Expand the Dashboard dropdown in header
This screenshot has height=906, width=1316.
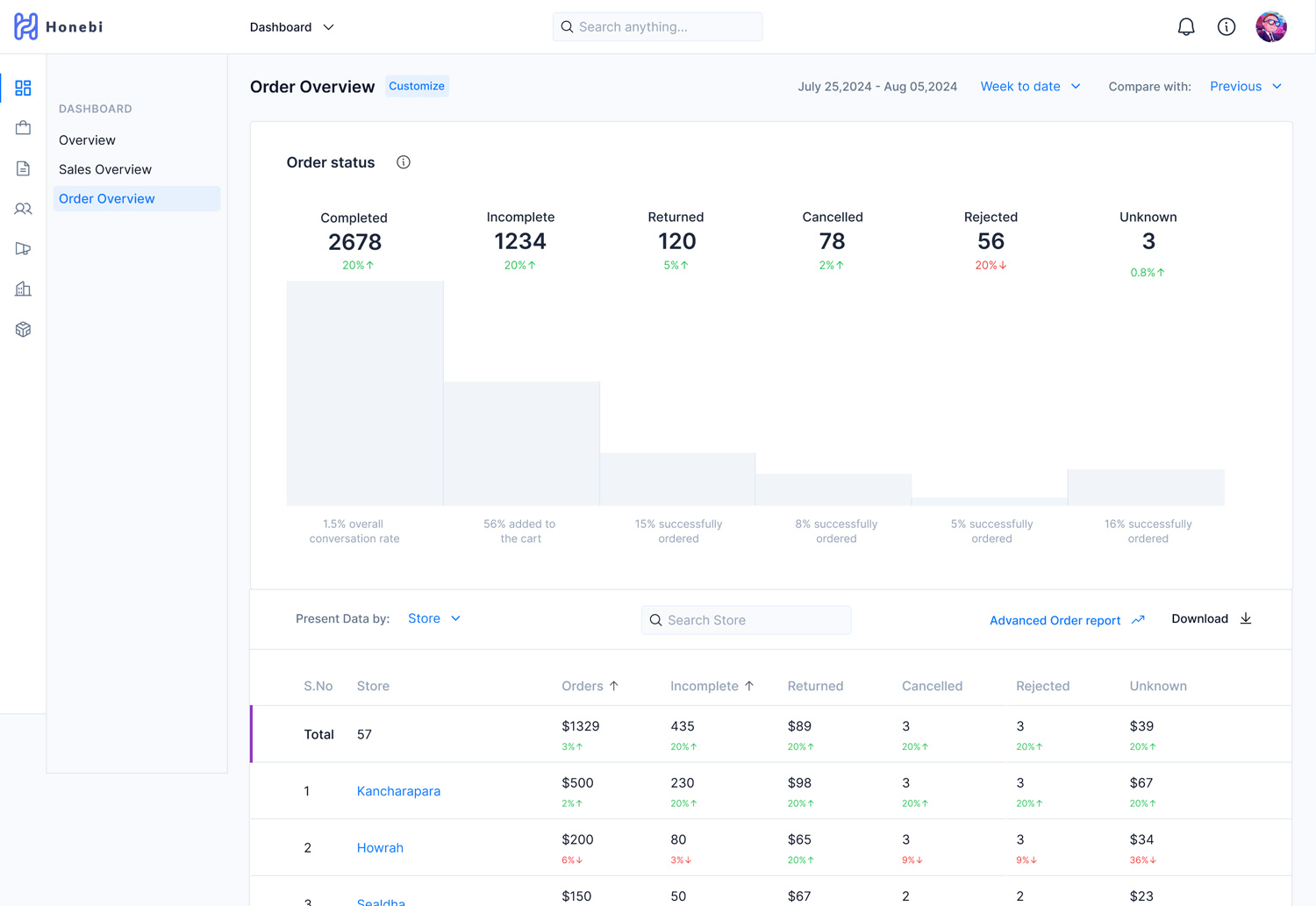coord(291,27)
